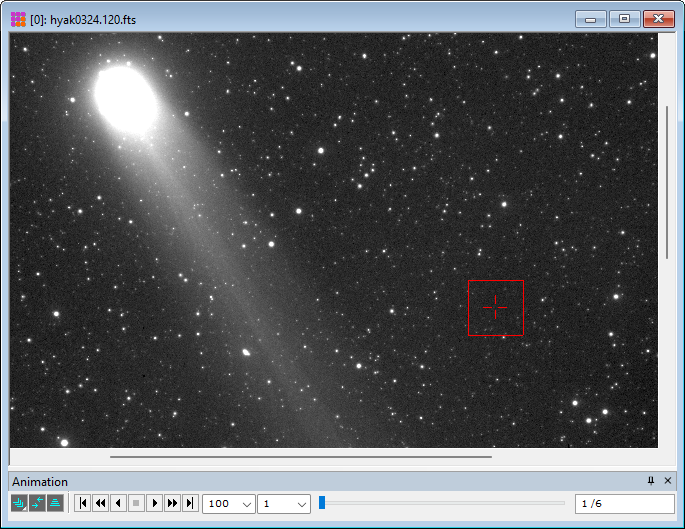Click the stacked horizontal lines icon
The image size is (685, 529).
[55, 503]
